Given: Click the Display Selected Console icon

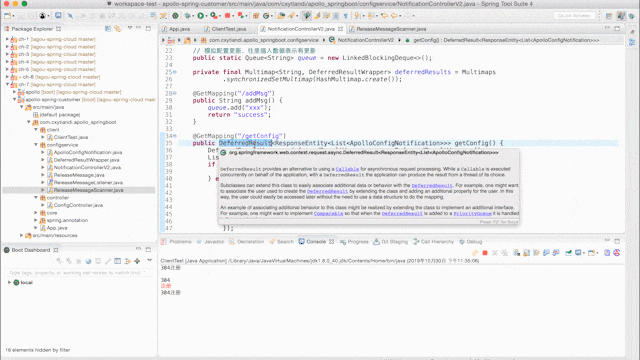Looking at the screenshot, I should point(578,253).
